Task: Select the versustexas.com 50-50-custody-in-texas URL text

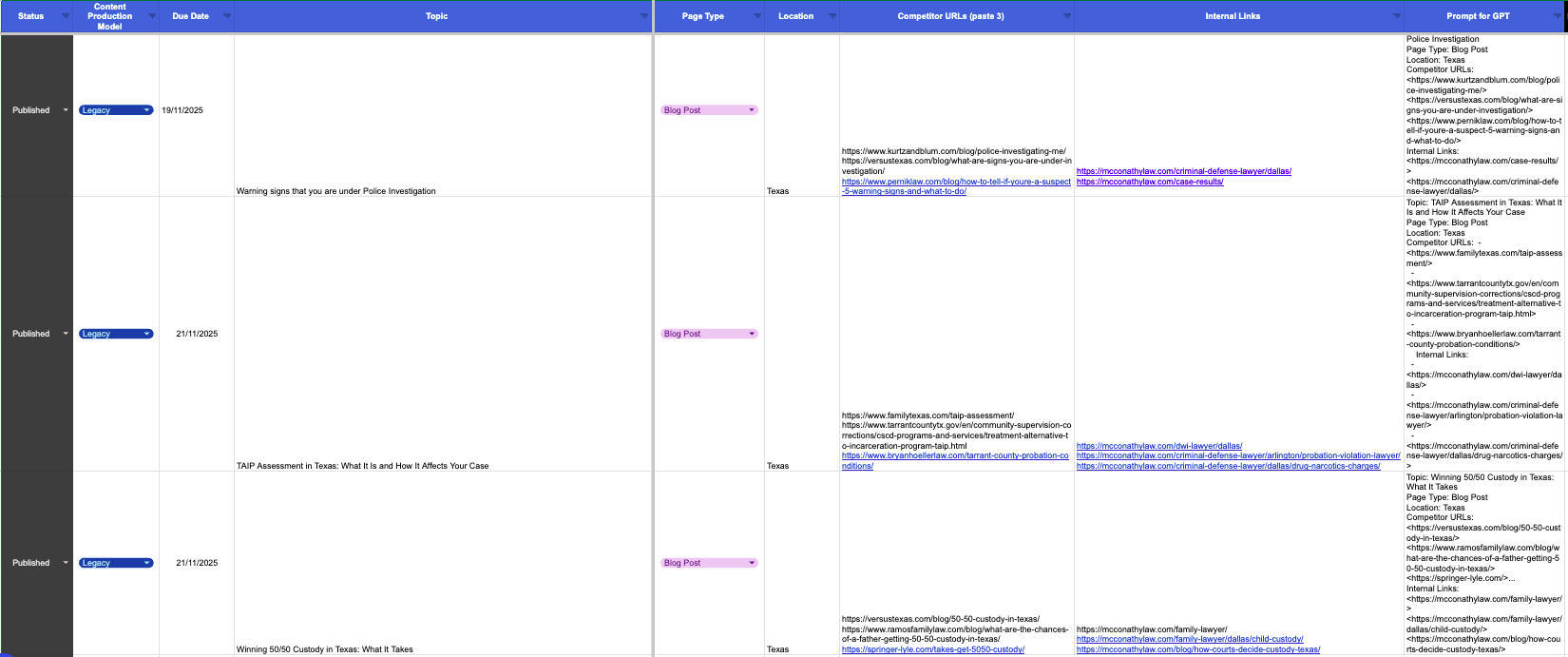Action: point(941,619)
